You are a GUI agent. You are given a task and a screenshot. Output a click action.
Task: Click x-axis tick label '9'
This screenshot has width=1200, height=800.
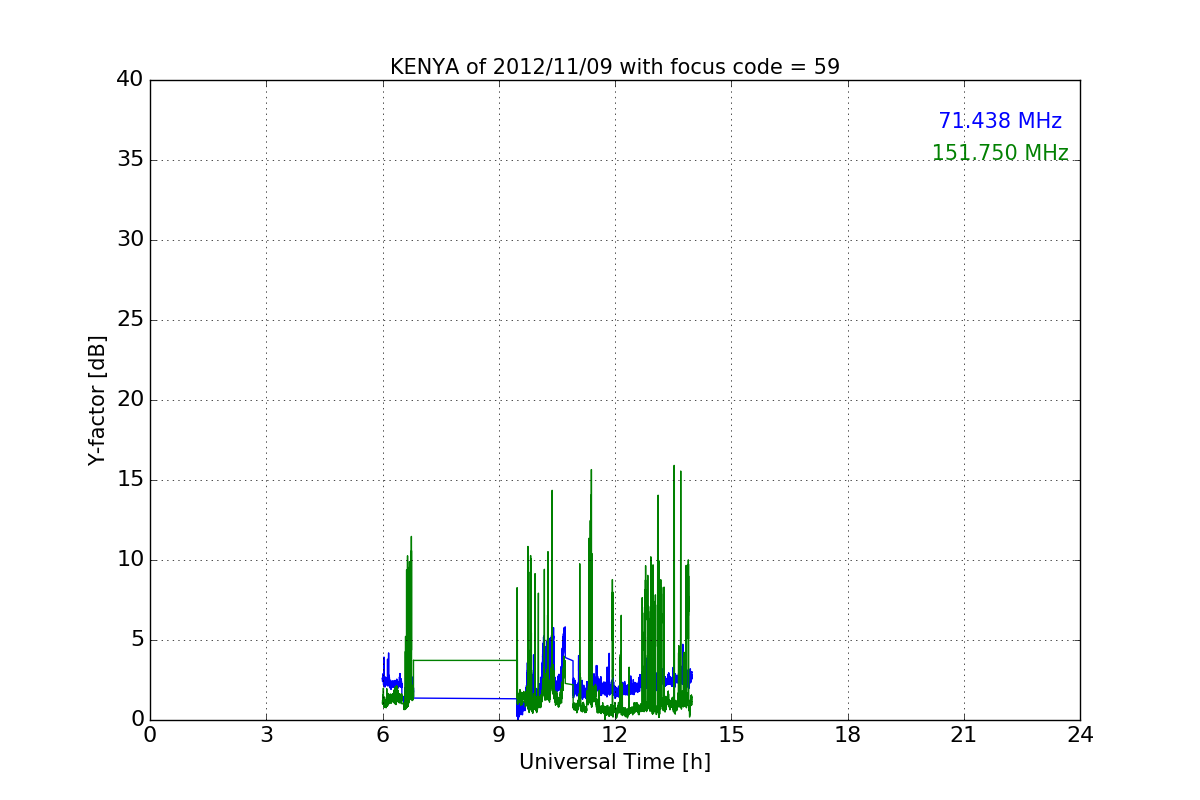click(x=499, y=735)
